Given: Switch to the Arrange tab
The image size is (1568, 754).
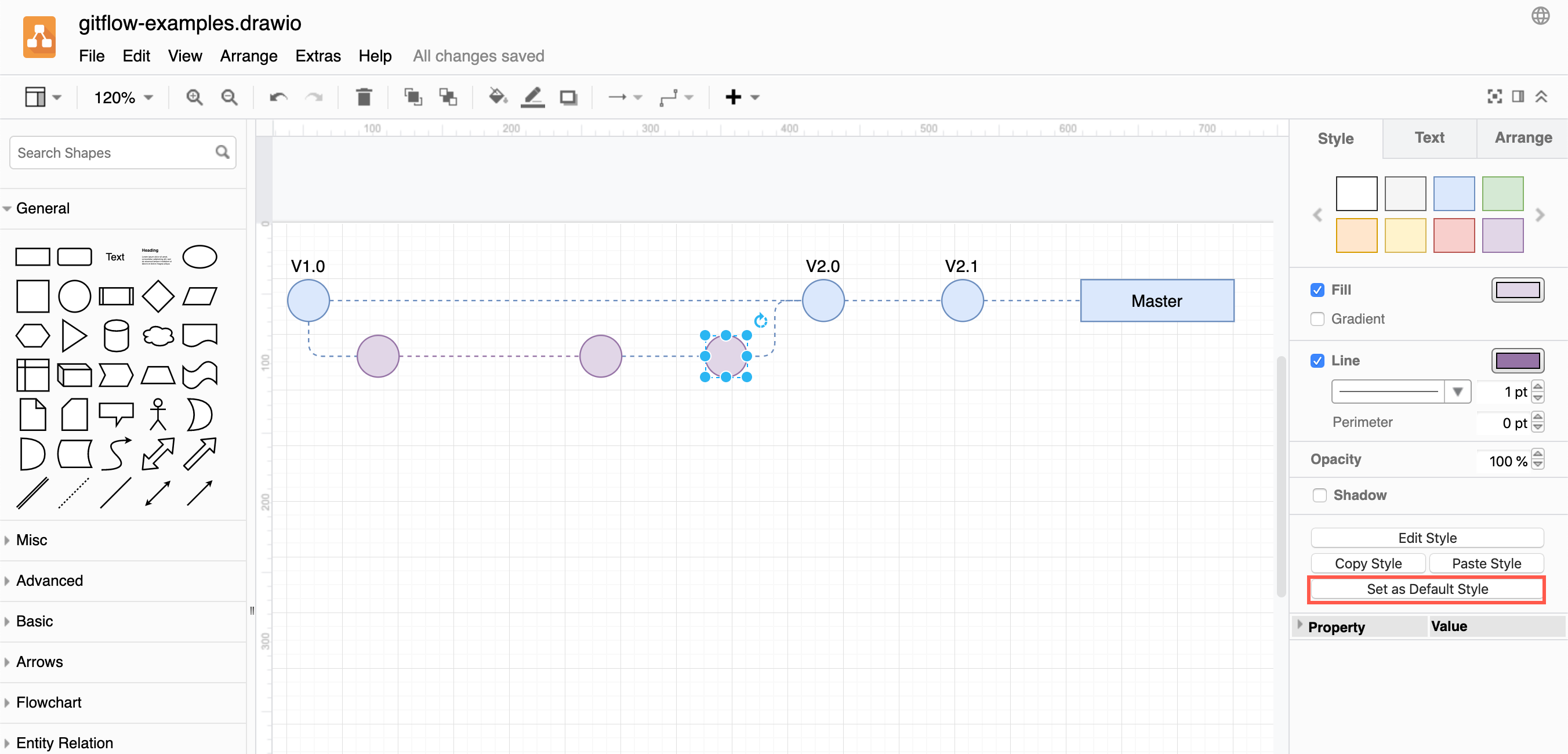Looking at the screenshot, I should coord(1522,137).
